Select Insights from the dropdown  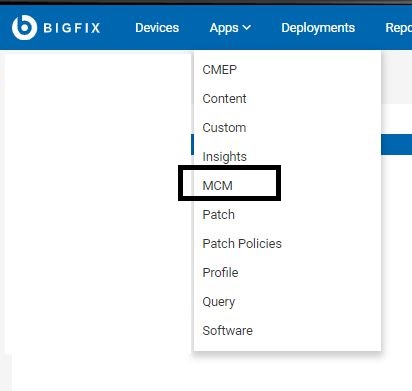pos(225,157)
